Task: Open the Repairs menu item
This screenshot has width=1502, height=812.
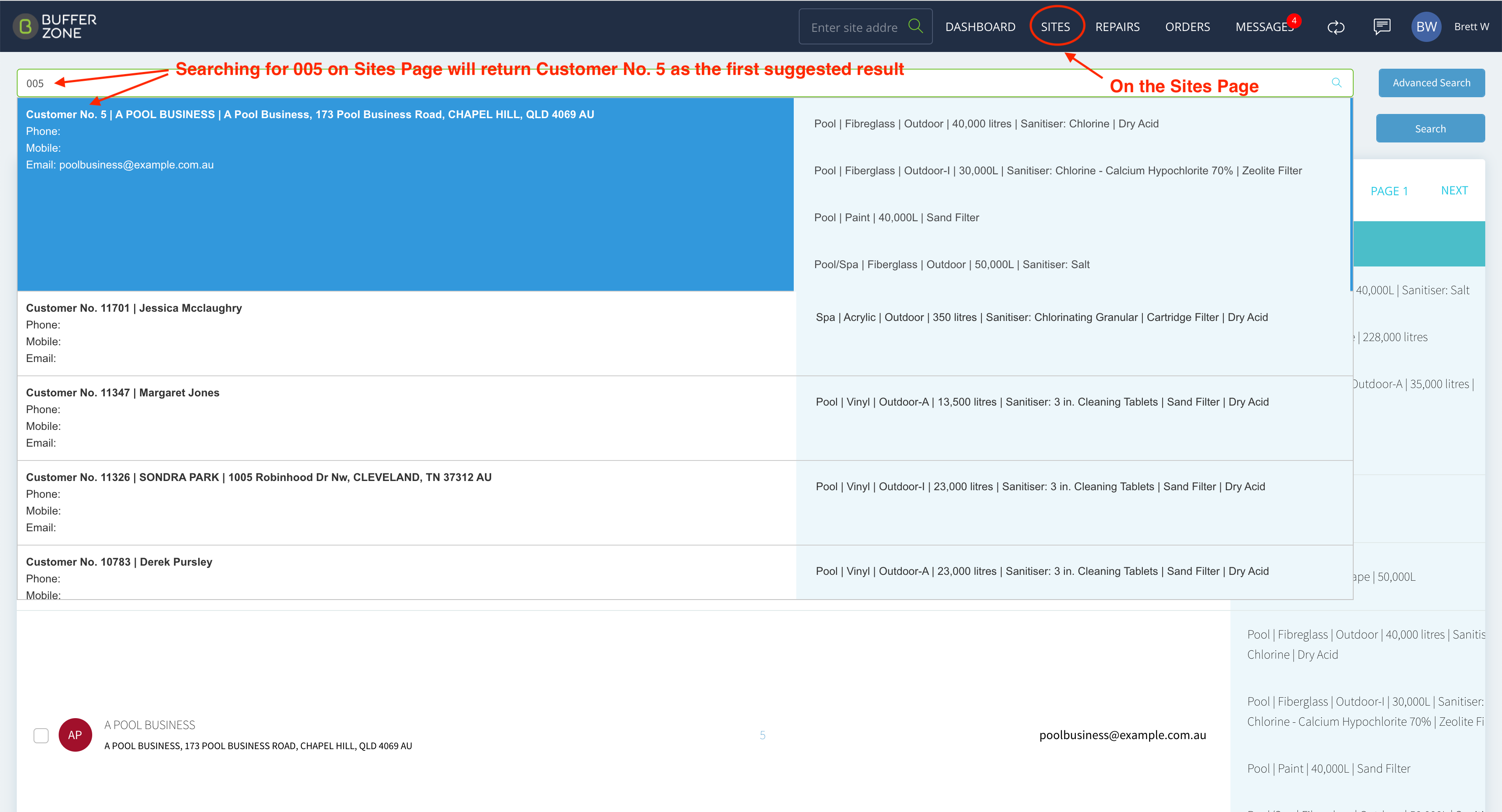Action: click(x=1117, y=27)
